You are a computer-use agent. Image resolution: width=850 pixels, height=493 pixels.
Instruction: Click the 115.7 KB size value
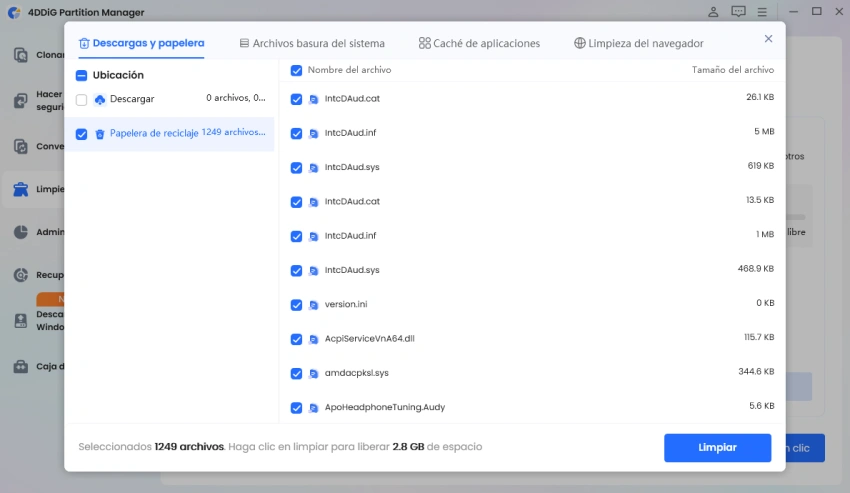point(758,337)
